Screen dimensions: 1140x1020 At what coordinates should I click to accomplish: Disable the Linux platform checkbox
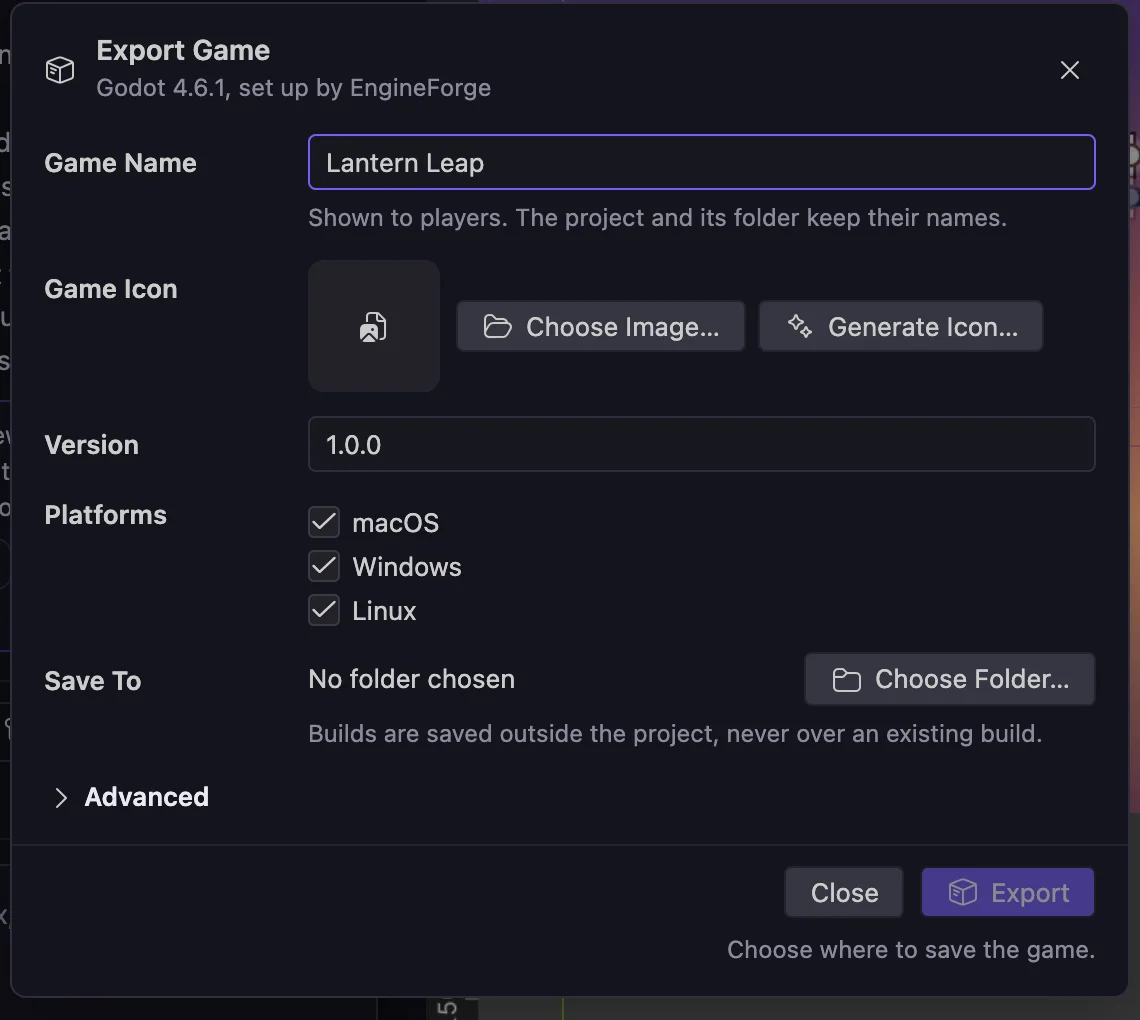(x=324, y=610)
